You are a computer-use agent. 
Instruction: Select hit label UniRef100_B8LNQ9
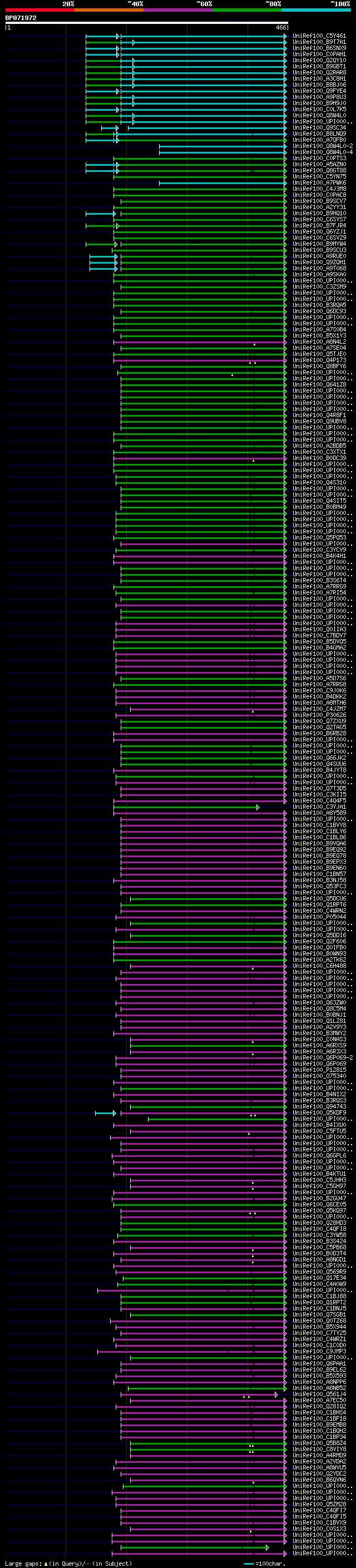coord(319,134)
